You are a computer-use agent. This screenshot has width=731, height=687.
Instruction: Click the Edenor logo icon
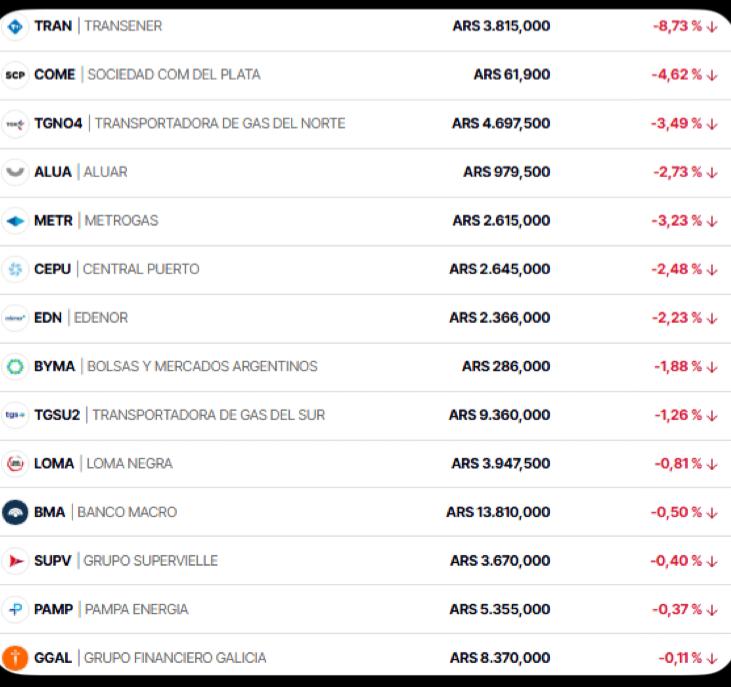[x=15, y=318]
